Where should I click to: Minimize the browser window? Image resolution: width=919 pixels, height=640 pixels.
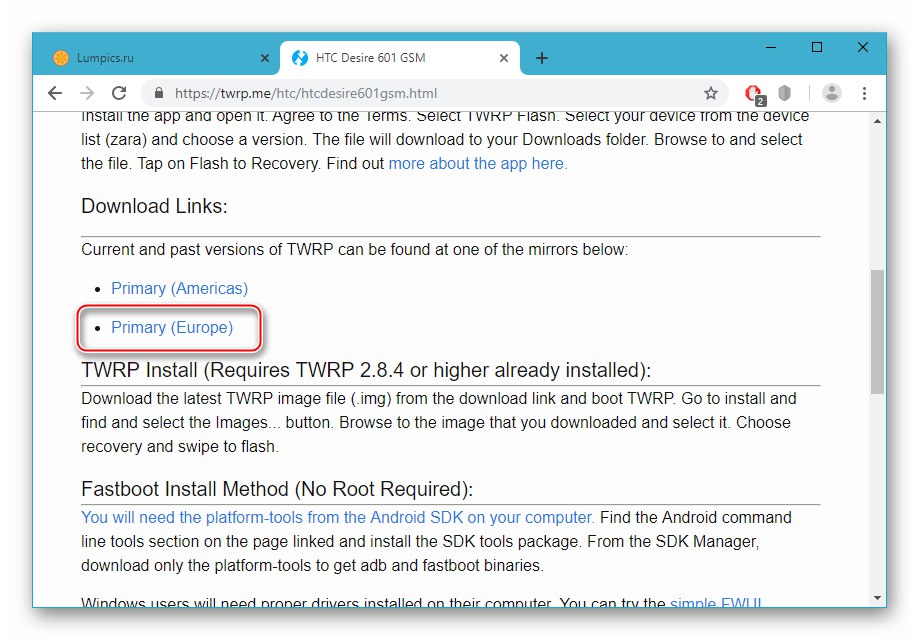pos(771,47)
